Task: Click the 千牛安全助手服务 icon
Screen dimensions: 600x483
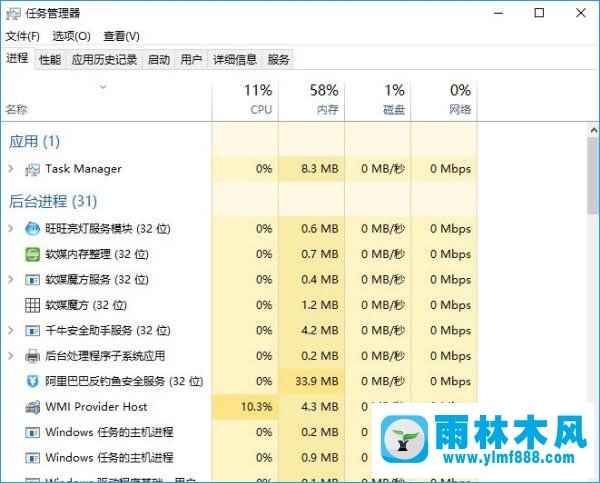Action: click(32, 330)
